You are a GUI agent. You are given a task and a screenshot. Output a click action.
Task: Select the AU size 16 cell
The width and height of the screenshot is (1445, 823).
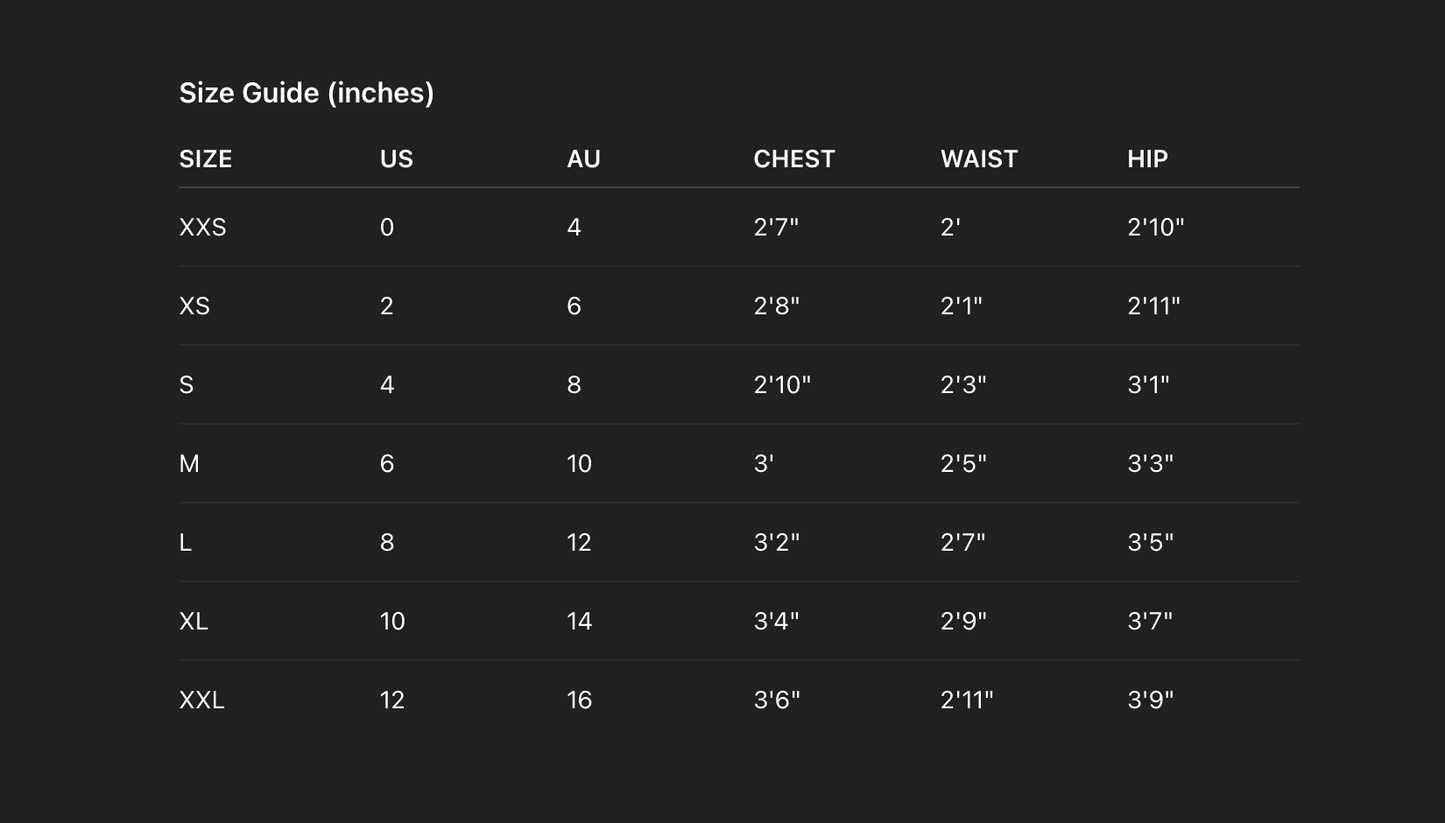click(579, 700)
